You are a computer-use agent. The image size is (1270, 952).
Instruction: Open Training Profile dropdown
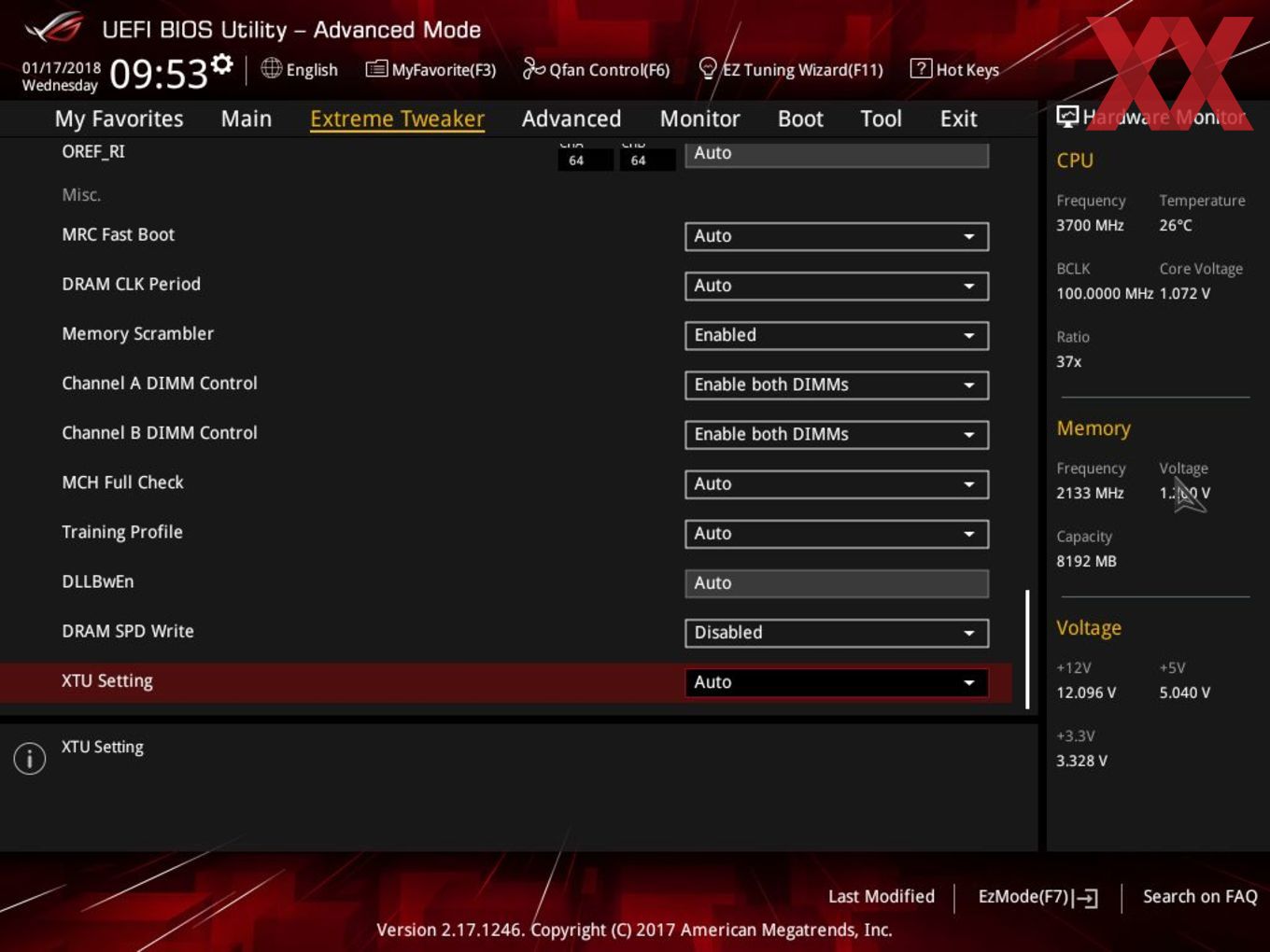837,533
